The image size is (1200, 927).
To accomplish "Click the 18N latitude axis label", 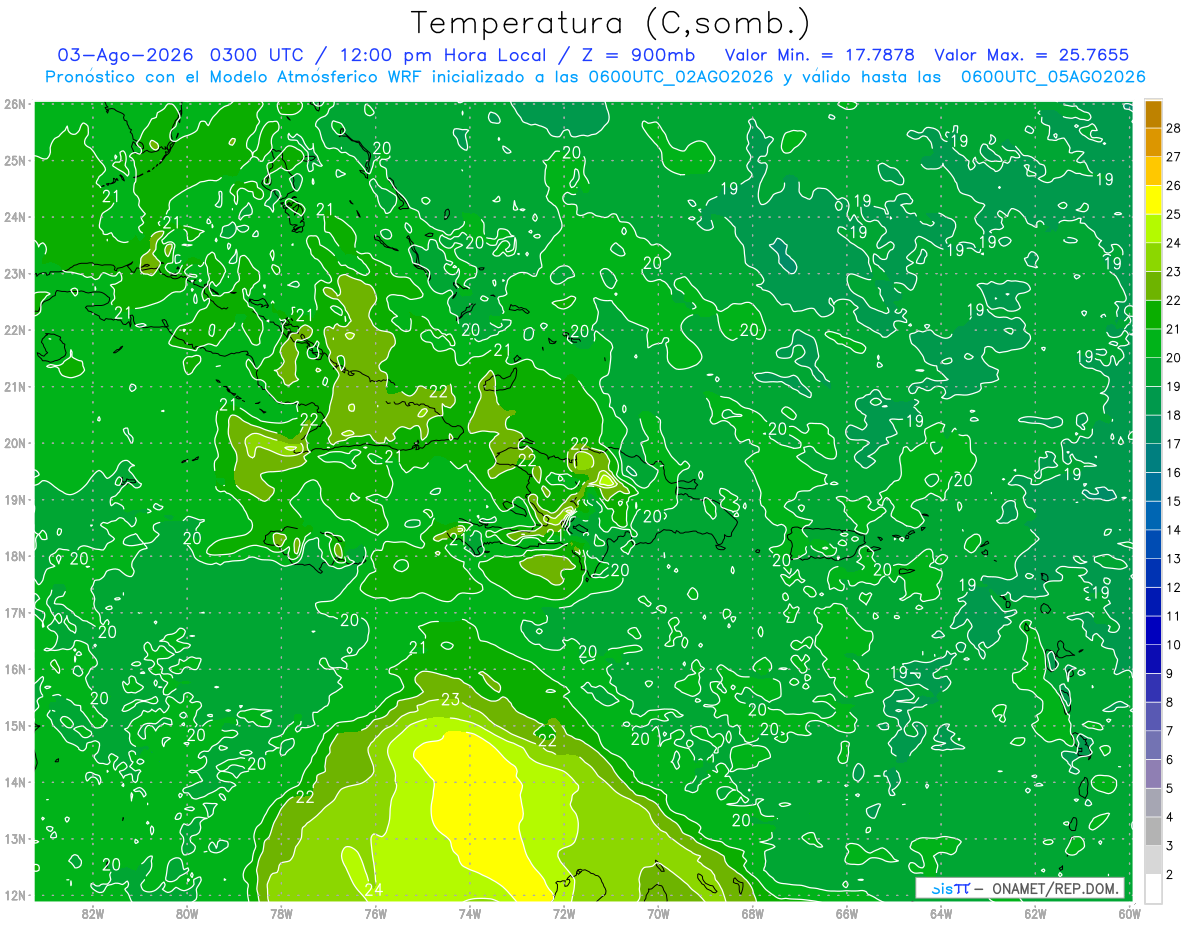I will 15,556.
